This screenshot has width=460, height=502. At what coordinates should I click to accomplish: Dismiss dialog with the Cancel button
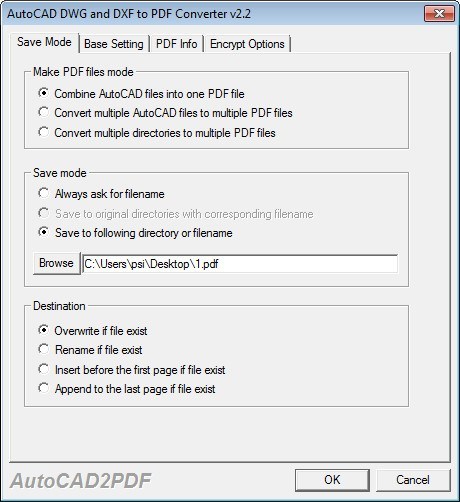[413, 480]
